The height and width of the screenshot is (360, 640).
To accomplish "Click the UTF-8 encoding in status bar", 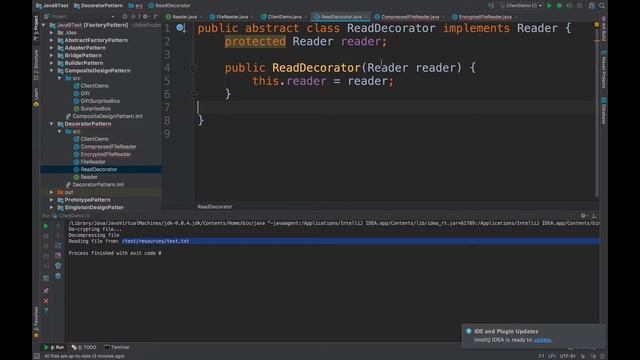I will click(x=568, y=356).
